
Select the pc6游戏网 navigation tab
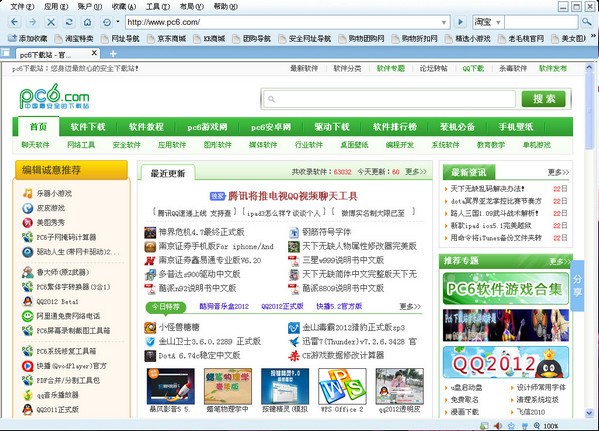click(x=207, y=127)
